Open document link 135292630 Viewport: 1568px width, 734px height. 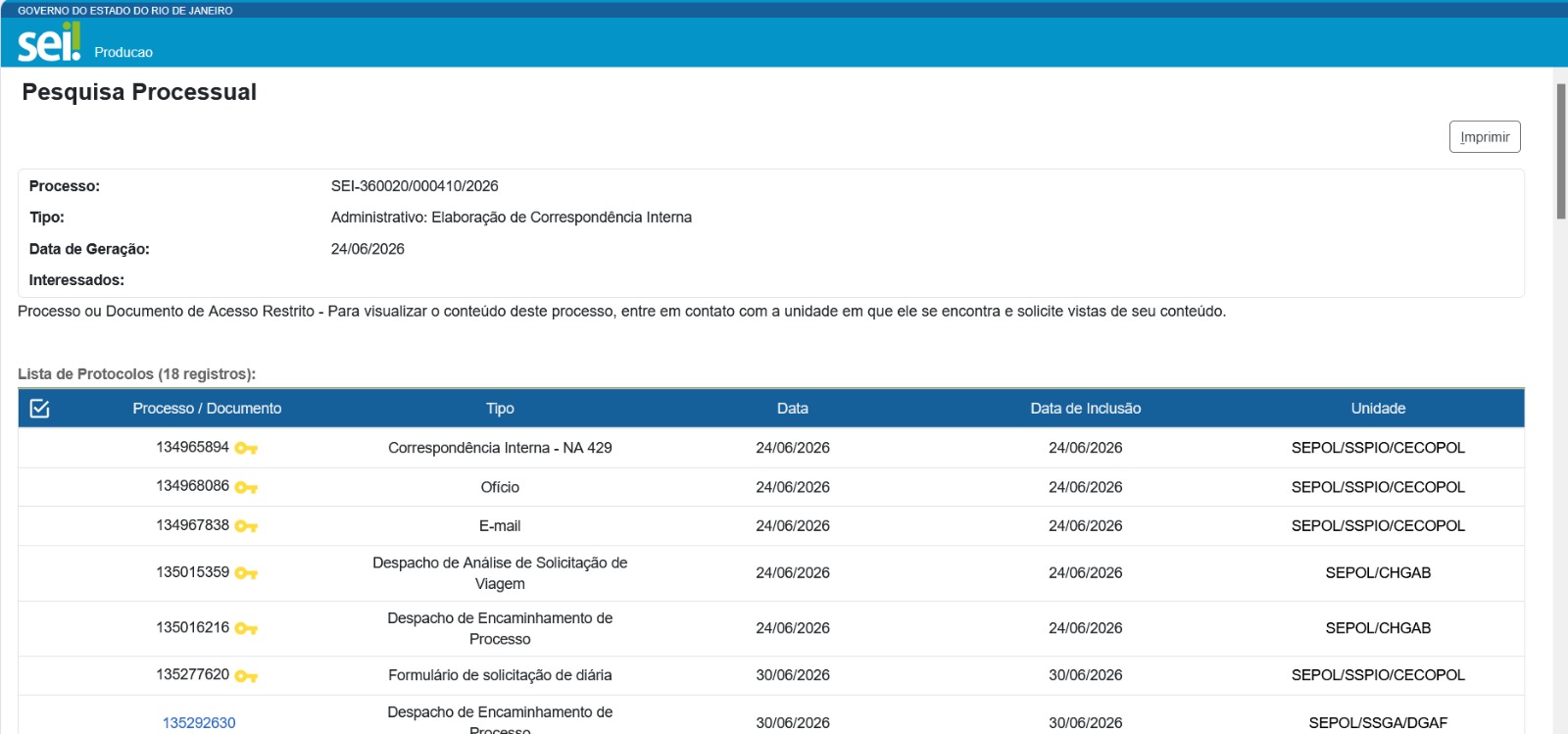click(x=199, y=722)
